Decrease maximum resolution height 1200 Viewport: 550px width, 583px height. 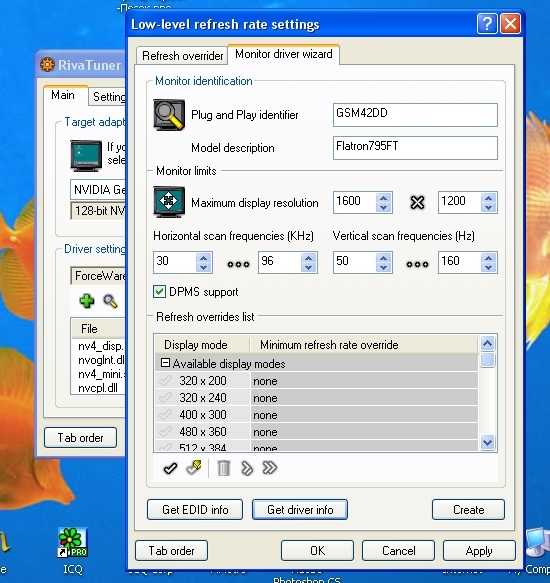point(488,207)
